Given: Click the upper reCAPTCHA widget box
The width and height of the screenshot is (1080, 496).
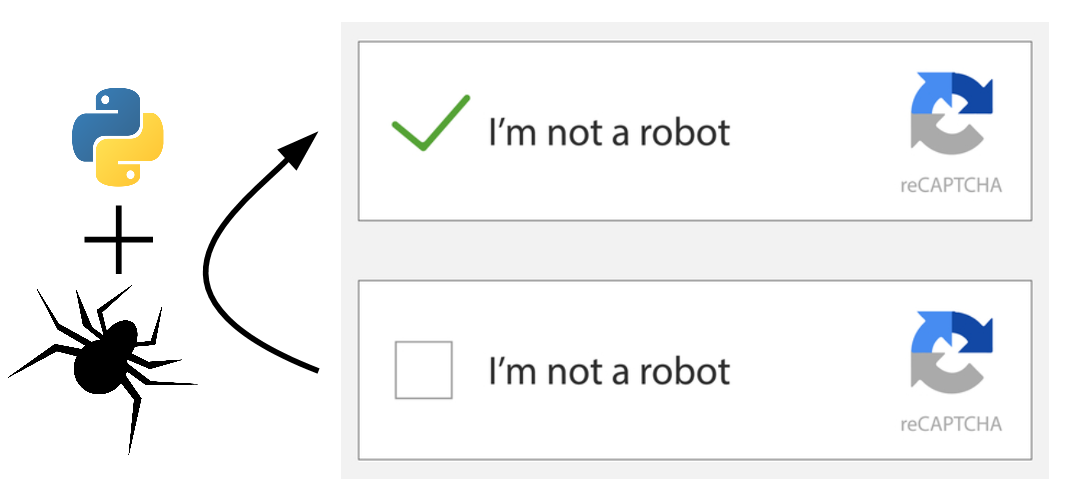Looking at the screenshot, I should pos(695,131).
